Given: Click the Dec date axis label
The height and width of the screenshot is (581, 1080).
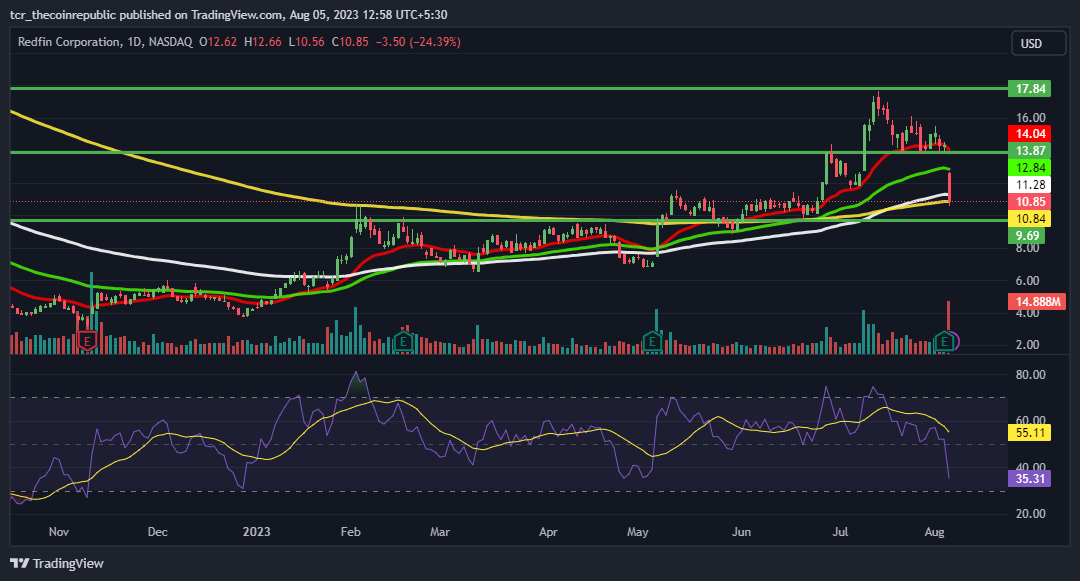Looking at the screenshot, I should coord(158,532).
